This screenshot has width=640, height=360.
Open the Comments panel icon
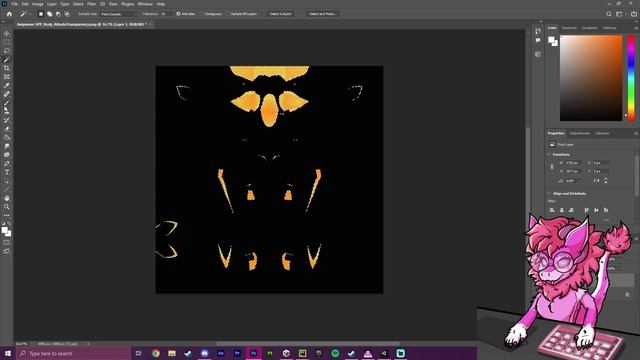click(x=538, y=40)
